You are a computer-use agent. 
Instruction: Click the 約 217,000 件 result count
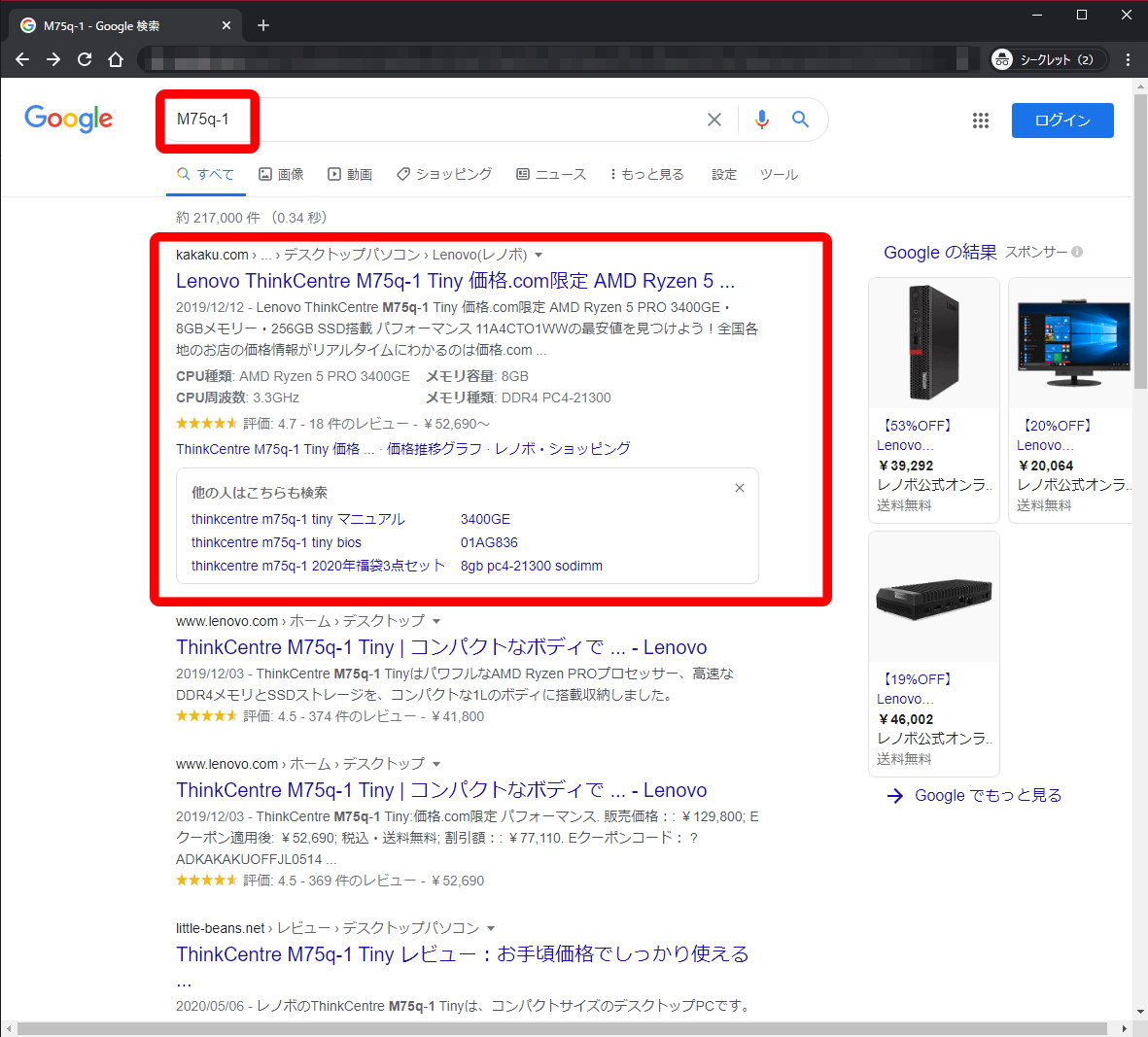(x=218, y=218)
